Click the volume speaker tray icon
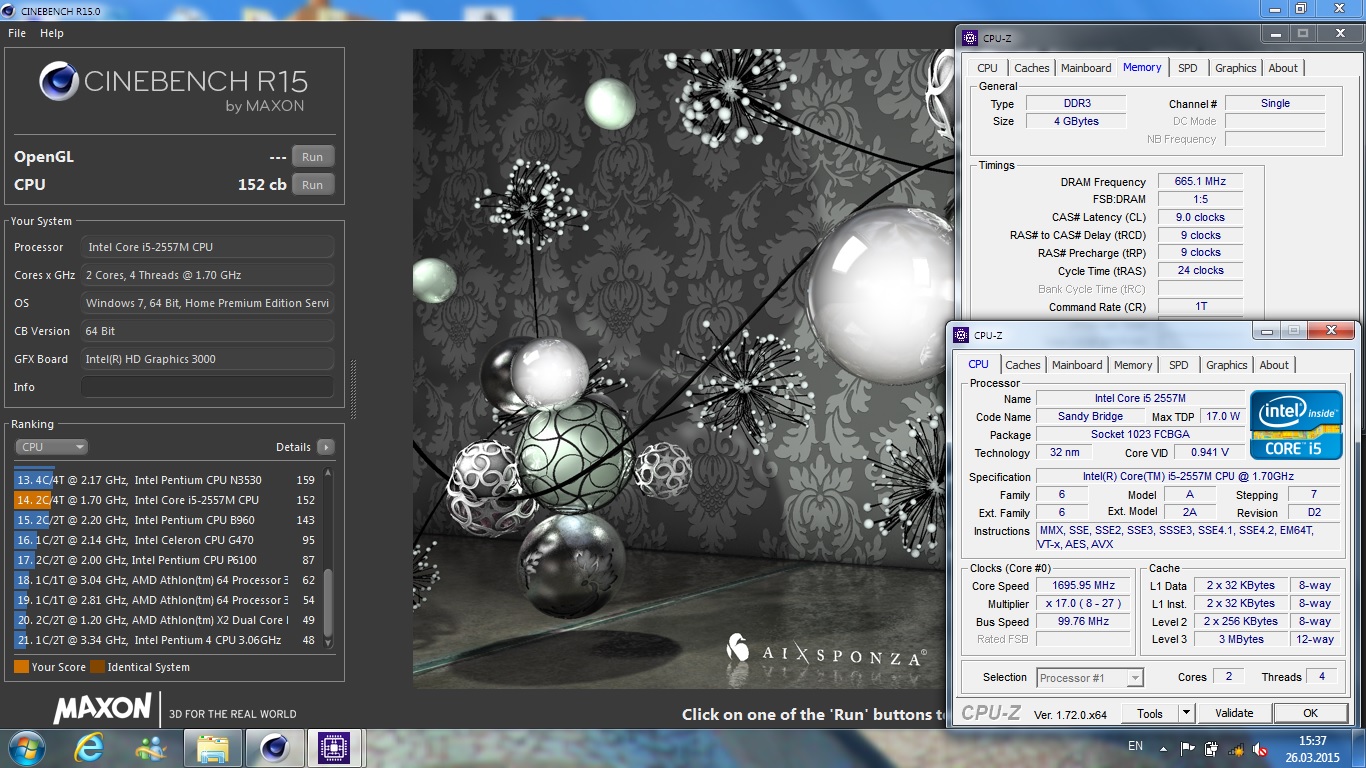This screenshot has height=768, width=1366. (1259, 748)
